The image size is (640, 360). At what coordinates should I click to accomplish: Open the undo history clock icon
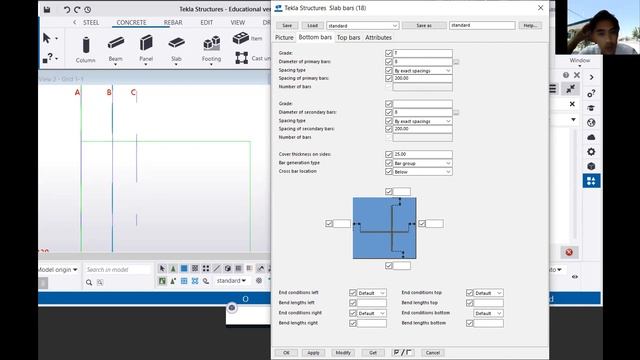(87, 9)
